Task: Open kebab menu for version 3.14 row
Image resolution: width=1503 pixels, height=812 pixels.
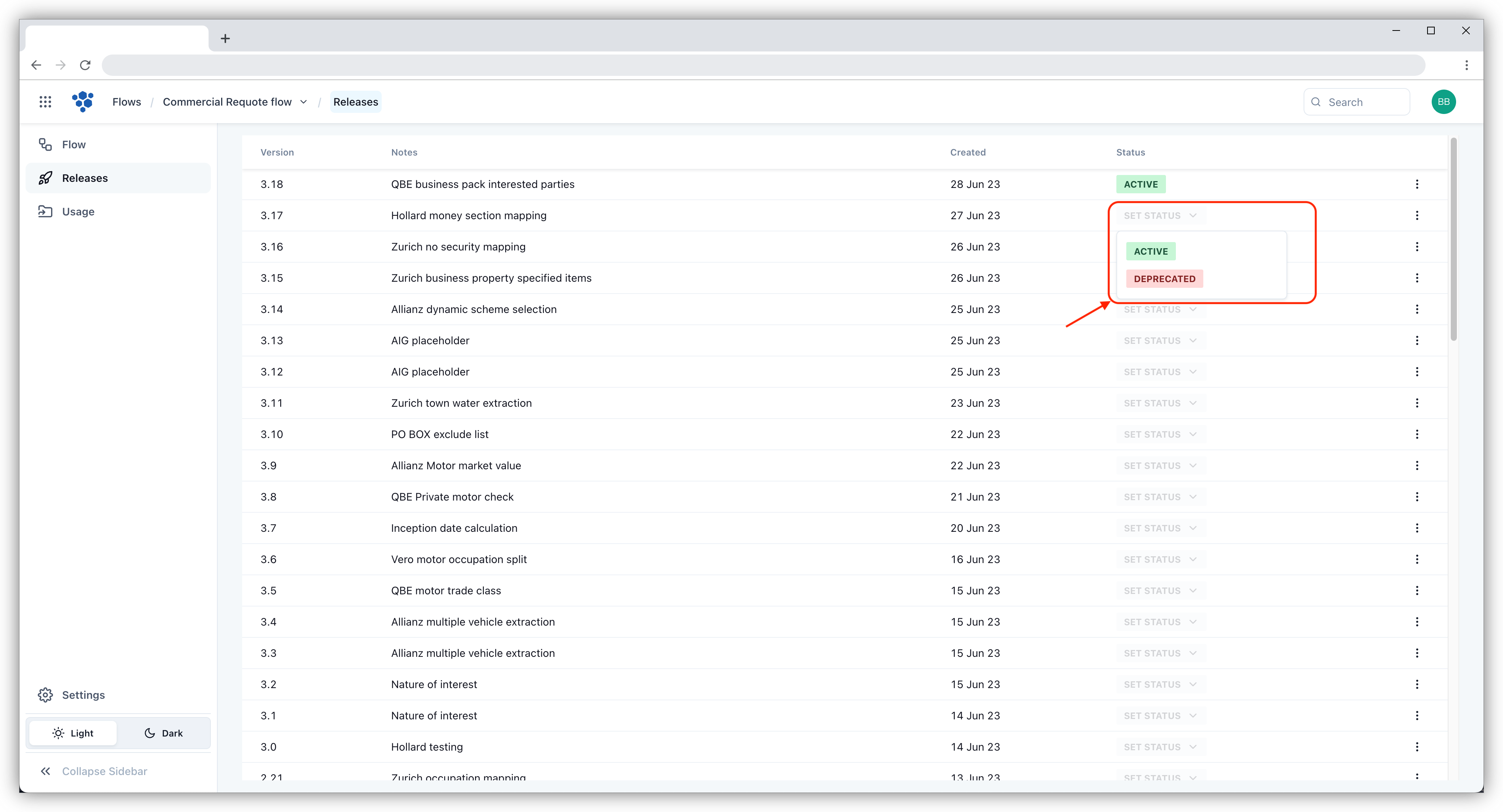Action: tap(1417, 309)
